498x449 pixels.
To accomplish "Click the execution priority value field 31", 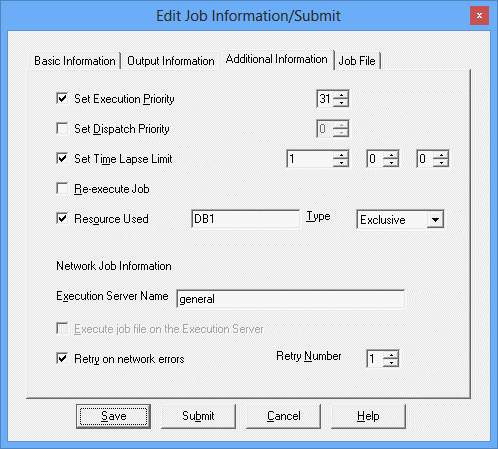I will pos(325,99).
